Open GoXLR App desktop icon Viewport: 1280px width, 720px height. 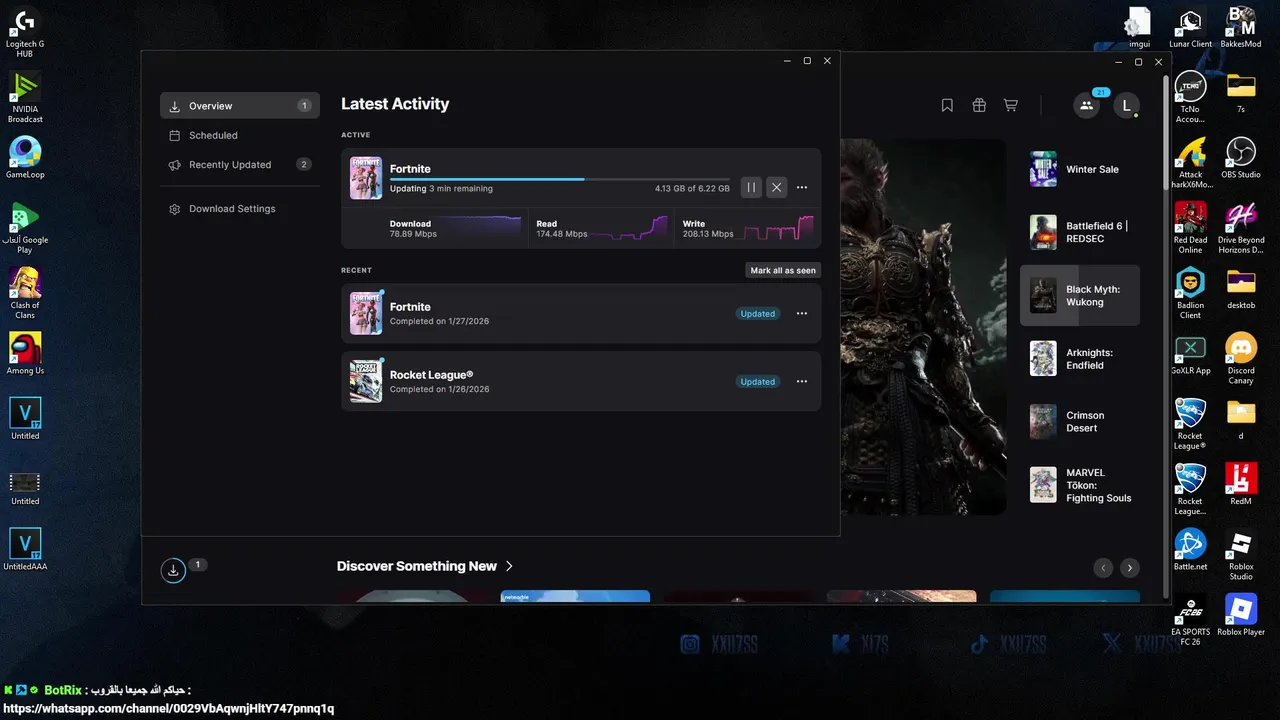point(1190,355)
